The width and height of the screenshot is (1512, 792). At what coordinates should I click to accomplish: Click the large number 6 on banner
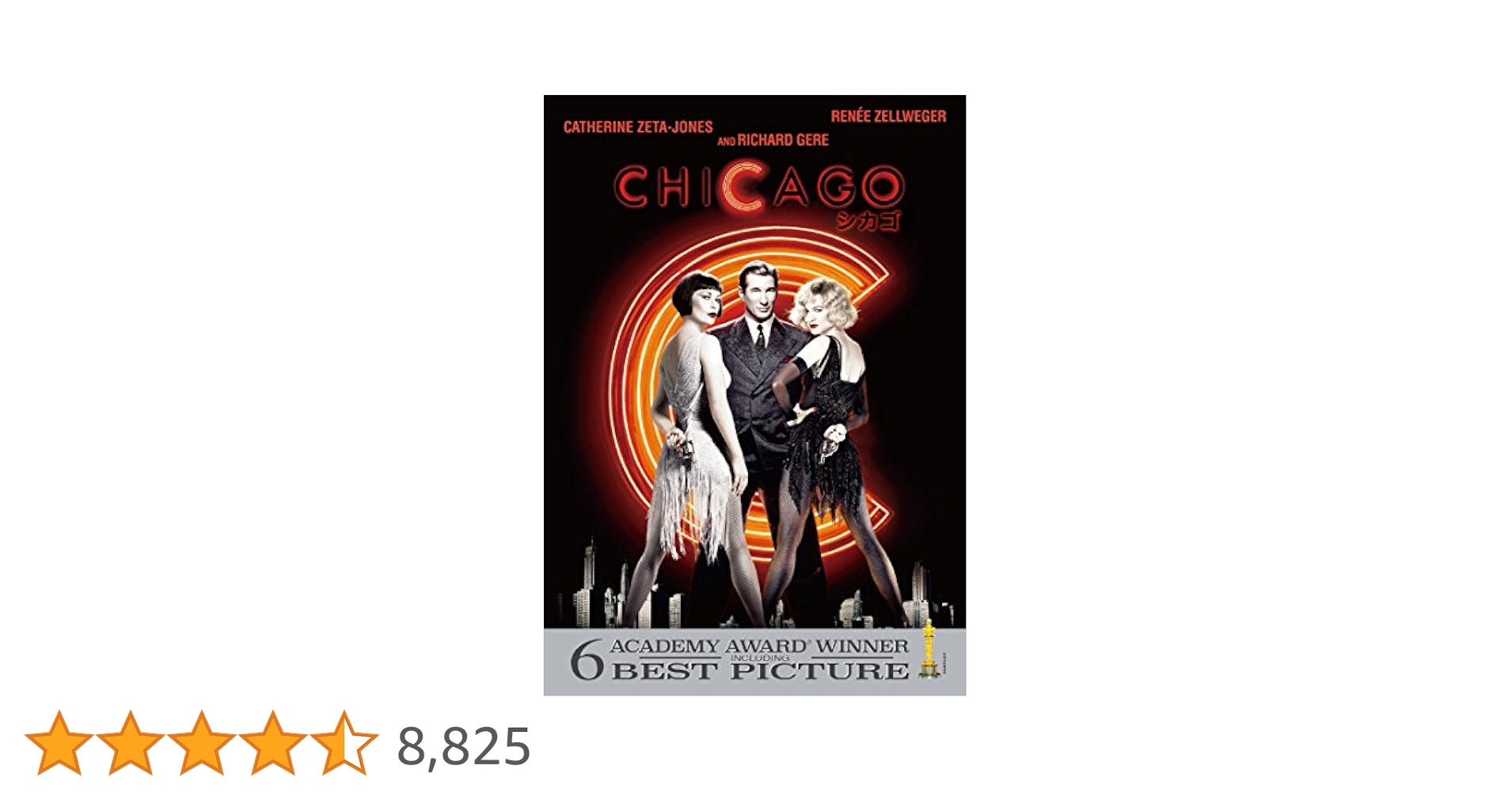(x=587, y=661)
